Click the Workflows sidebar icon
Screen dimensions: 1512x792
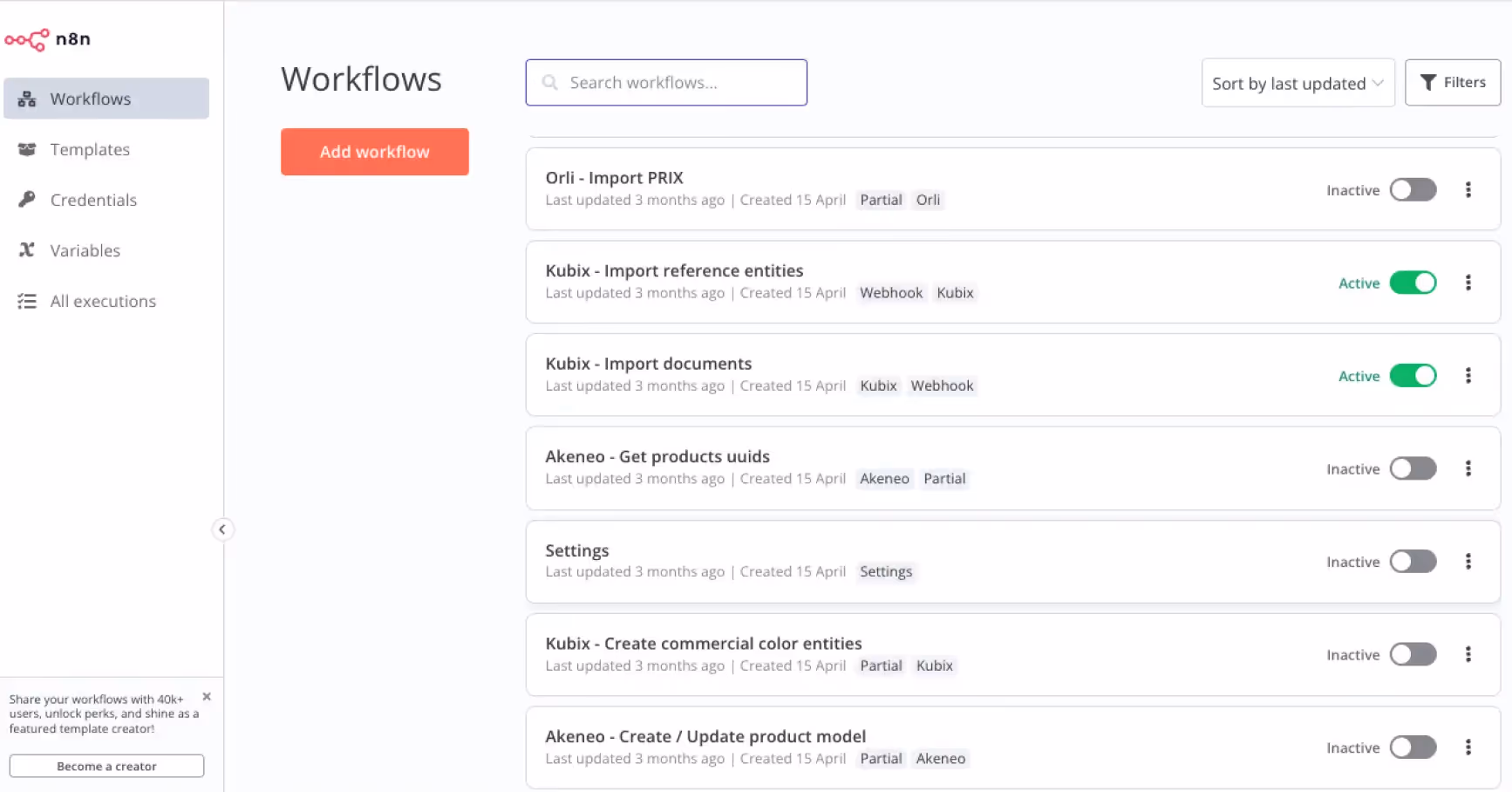pos(27,99)
